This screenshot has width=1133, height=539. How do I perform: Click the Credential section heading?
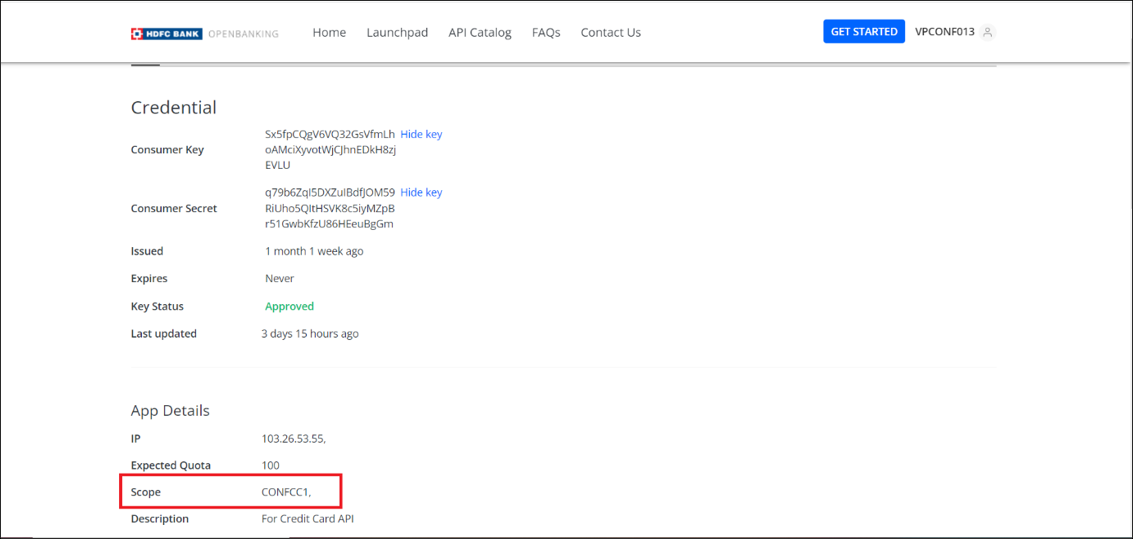click(173, 107)
